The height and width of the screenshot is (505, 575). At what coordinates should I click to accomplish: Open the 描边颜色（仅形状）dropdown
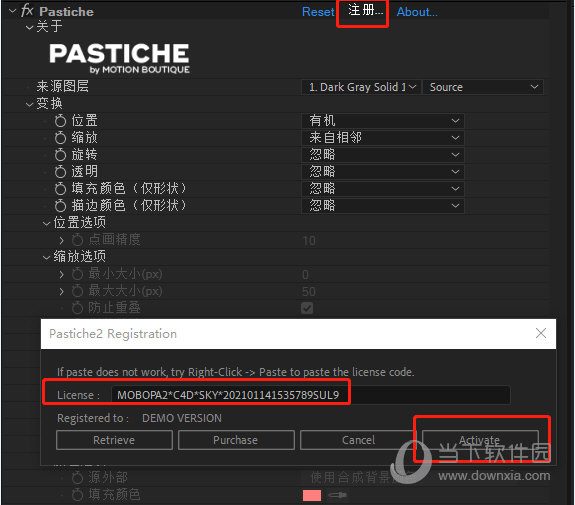(x=383, y=206)
